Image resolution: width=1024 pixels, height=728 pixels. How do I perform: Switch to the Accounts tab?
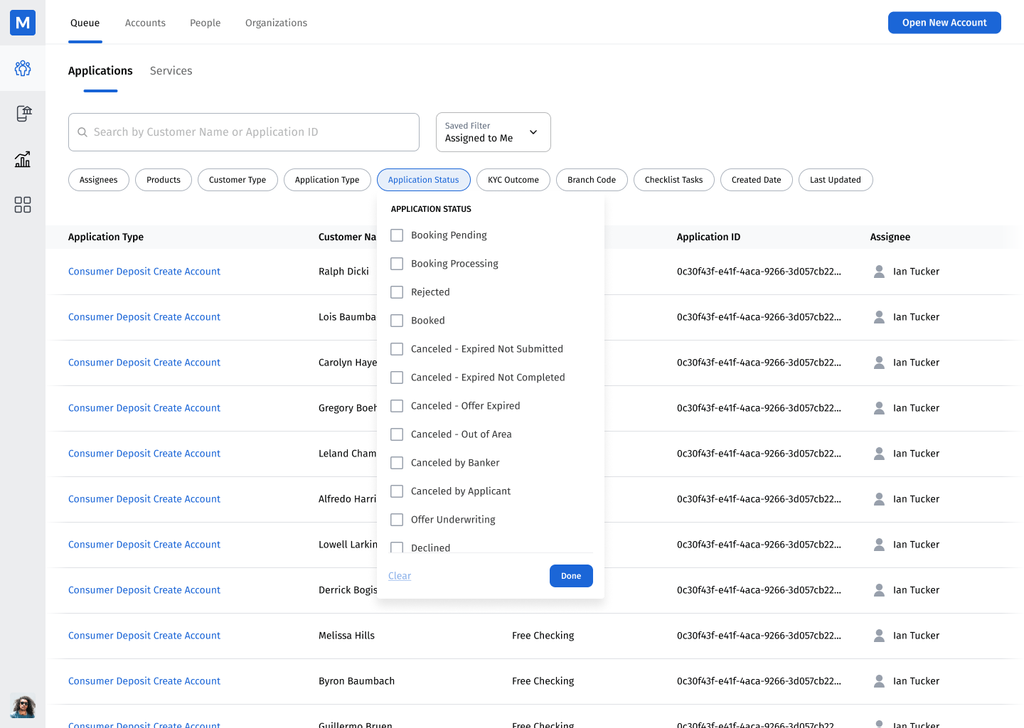(145, 23)
